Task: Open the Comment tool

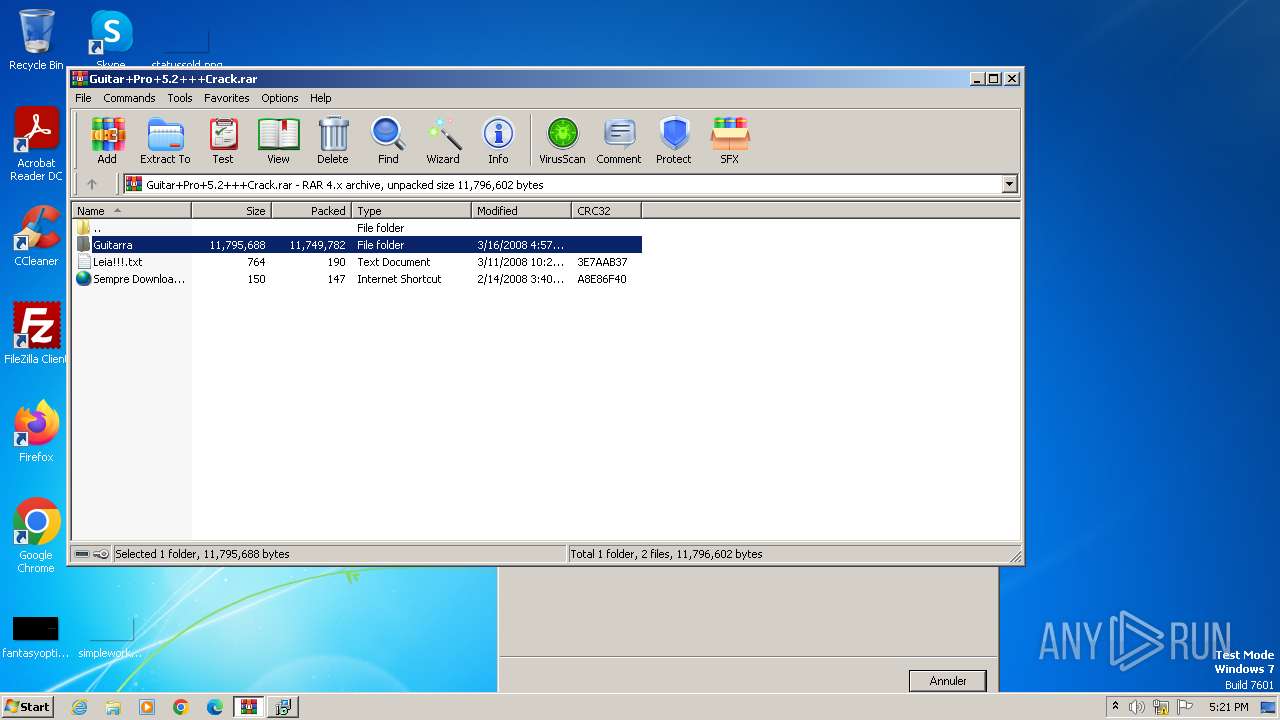Action: [x=619, y=141]
